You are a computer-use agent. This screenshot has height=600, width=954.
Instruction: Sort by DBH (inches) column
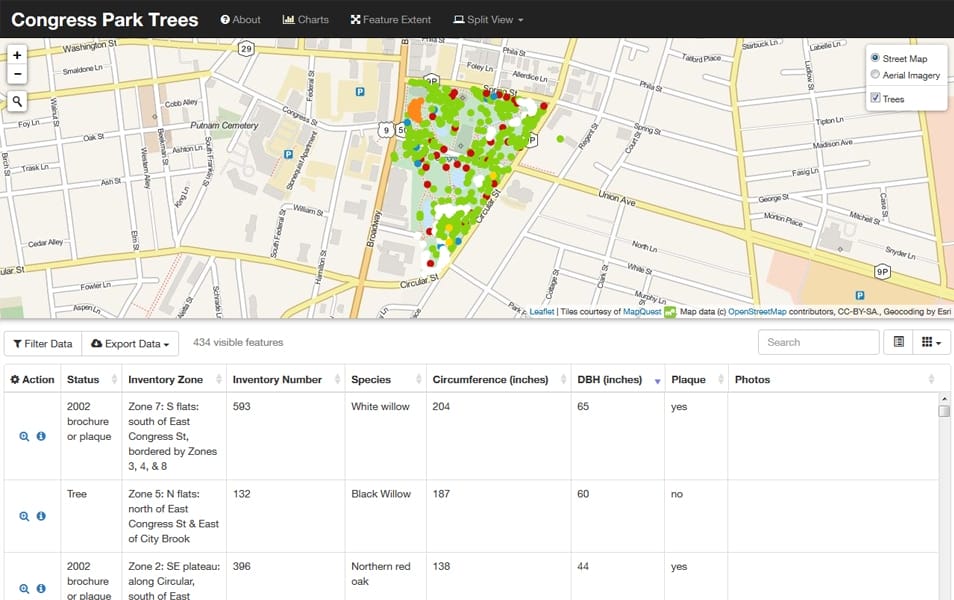618,379
